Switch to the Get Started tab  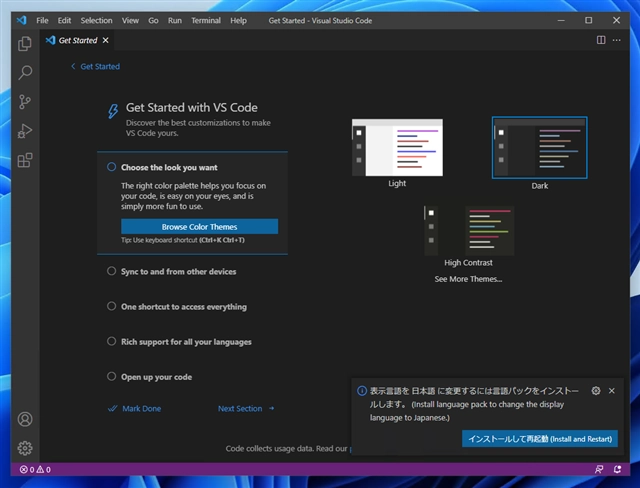coord(78,40)
